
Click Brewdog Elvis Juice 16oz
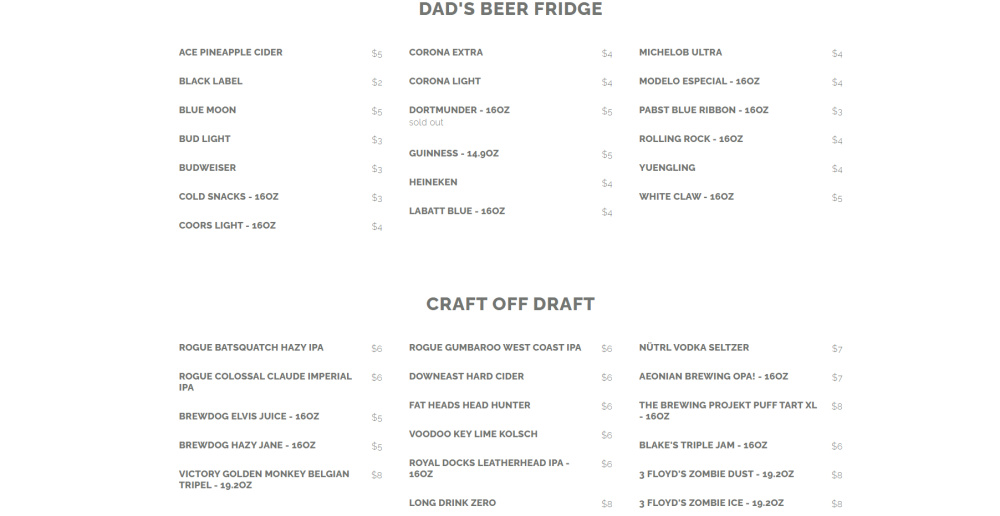(249, 416)
